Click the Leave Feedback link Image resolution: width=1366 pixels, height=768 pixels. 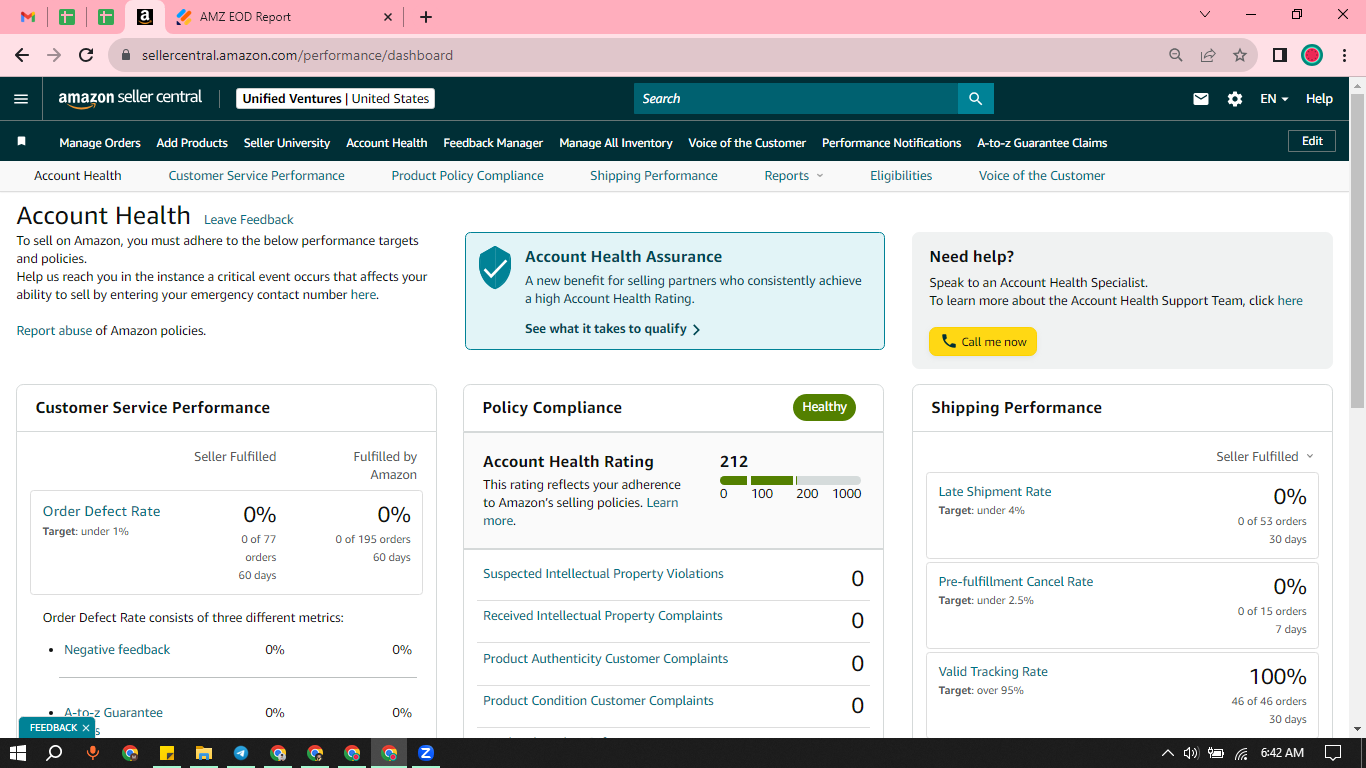[249, 220]
